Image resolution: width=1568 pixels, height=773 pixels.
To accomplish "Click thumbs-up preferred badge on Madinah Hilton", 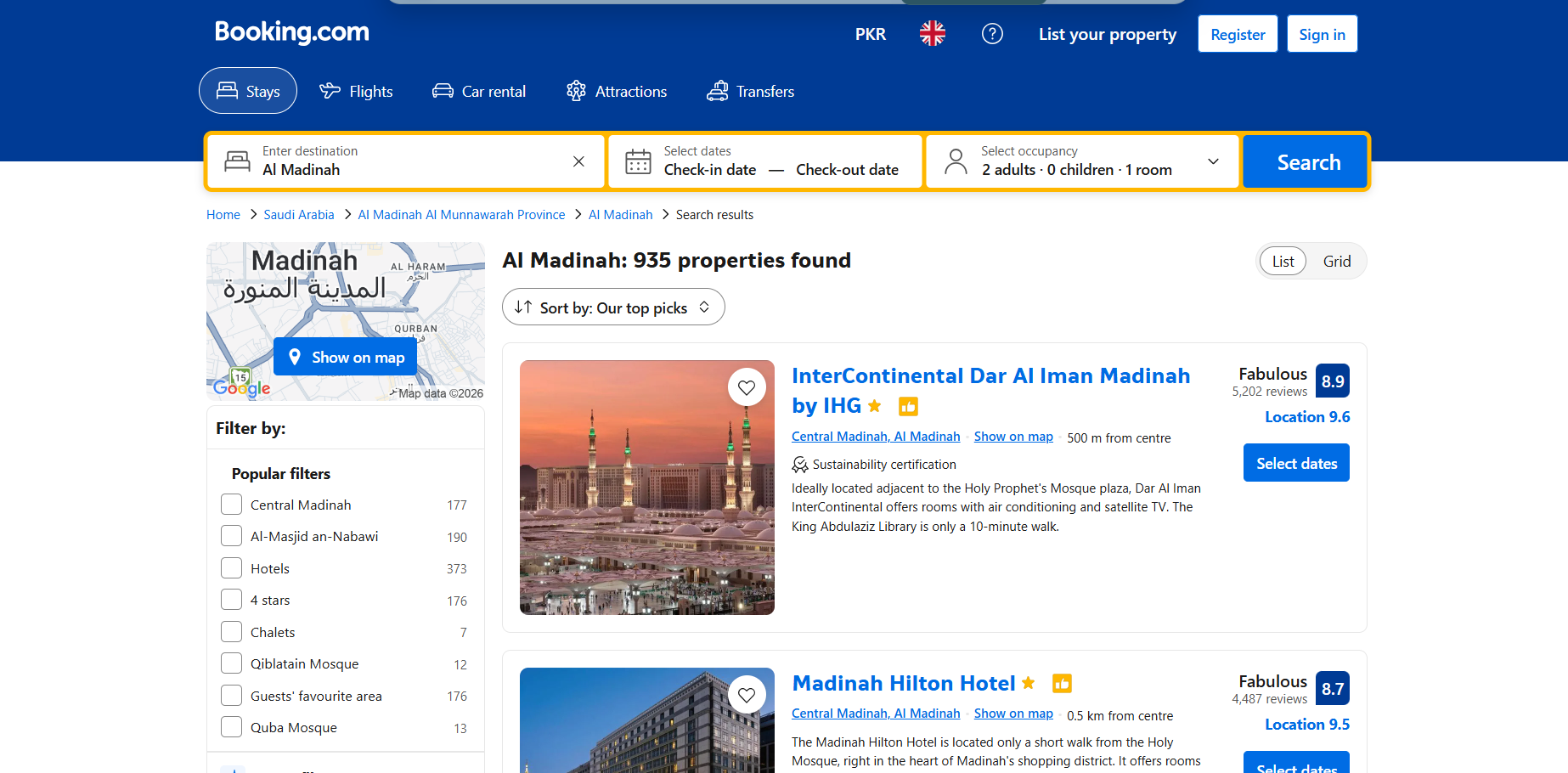I will click(x=1062, y=684).
